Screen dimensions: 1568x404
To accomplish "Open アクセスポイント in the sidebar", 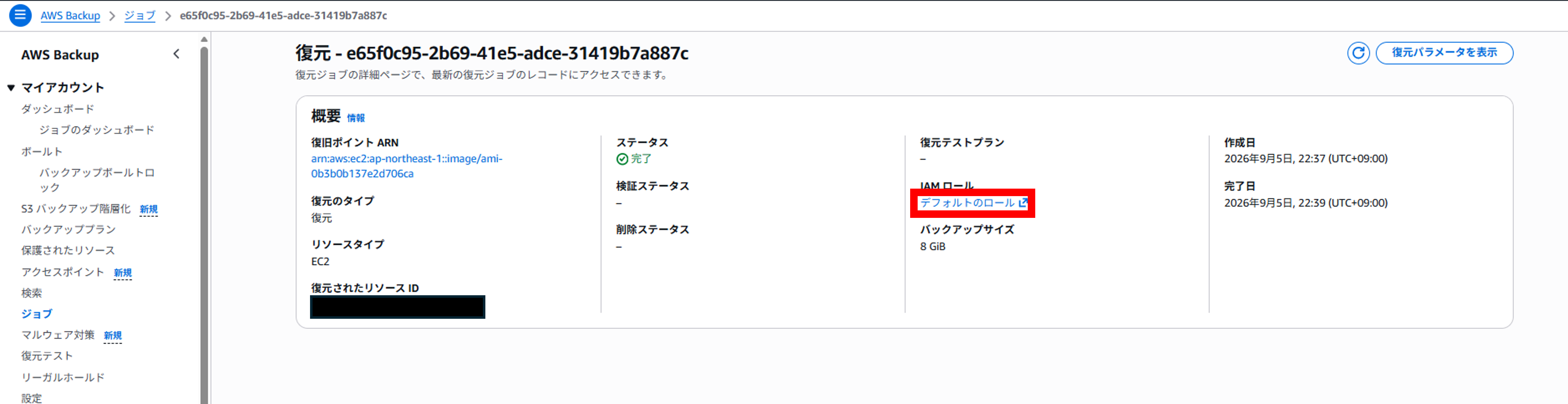I will [x=63, y=272].
